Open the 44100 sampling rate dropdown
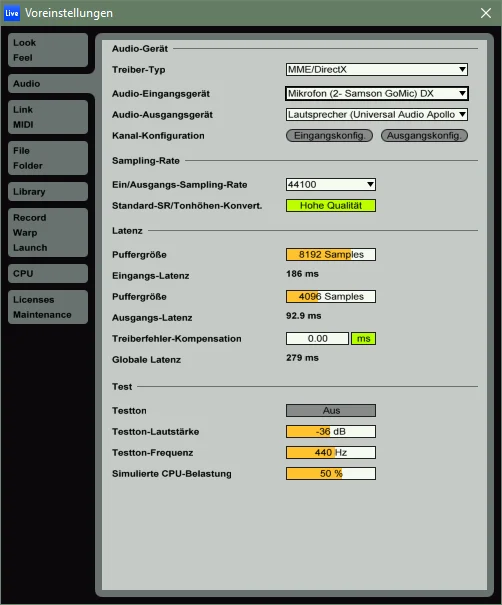Viewport: 502px width, 605px height. pos(331,184)
